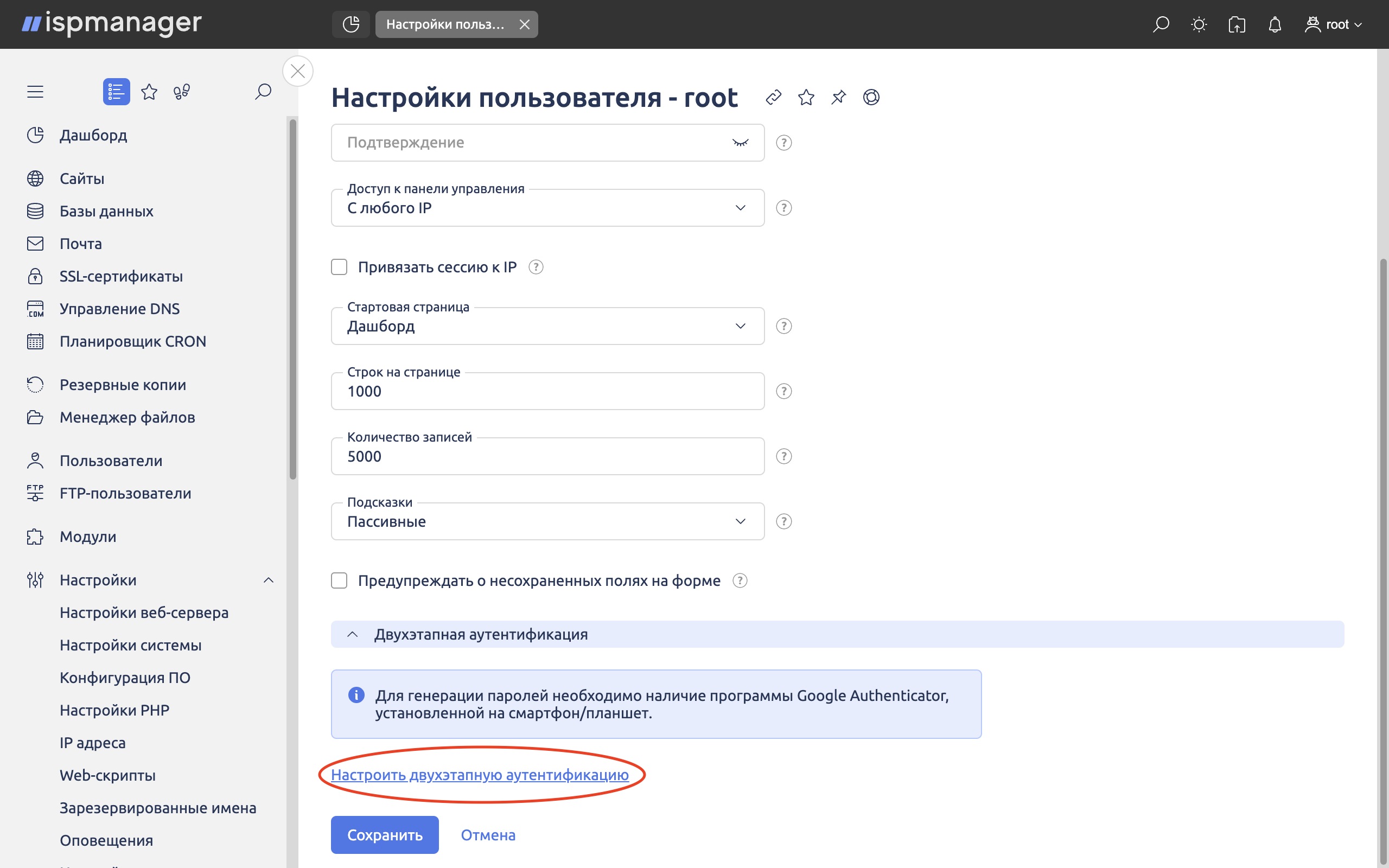Edit the Количество записей field

(x=547, y=456)
